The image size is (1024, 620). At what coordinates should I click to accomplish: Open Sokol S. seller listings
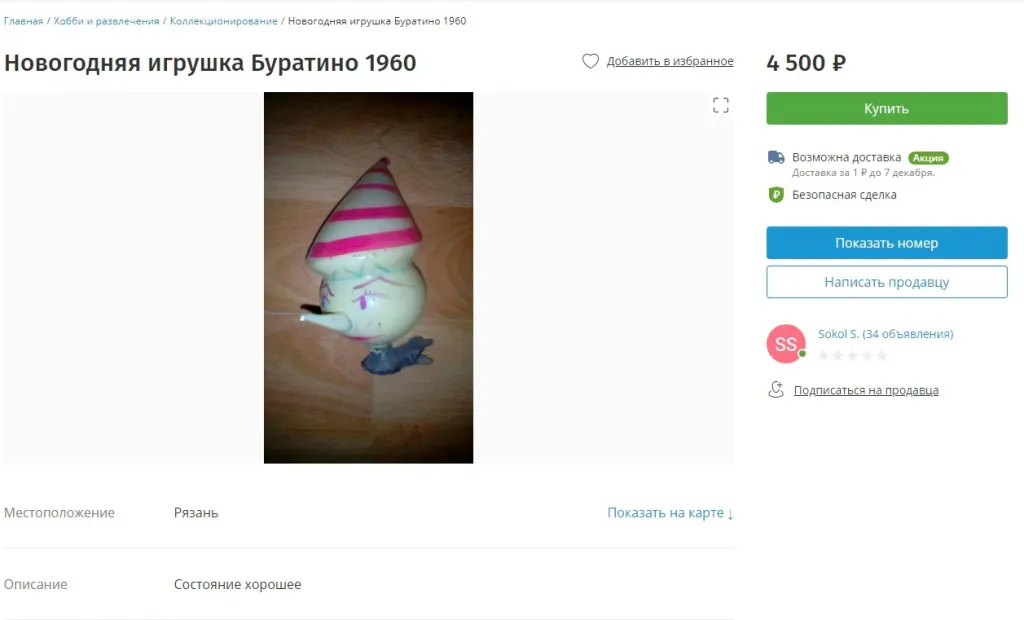point(885,334)
